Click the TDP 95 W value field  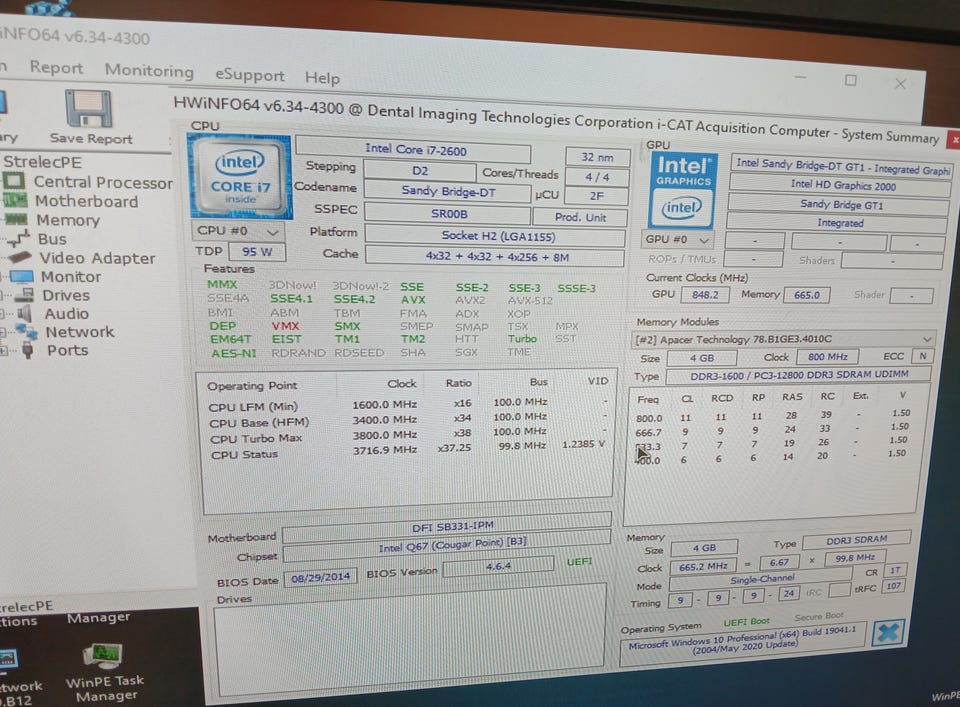point(257,252)
